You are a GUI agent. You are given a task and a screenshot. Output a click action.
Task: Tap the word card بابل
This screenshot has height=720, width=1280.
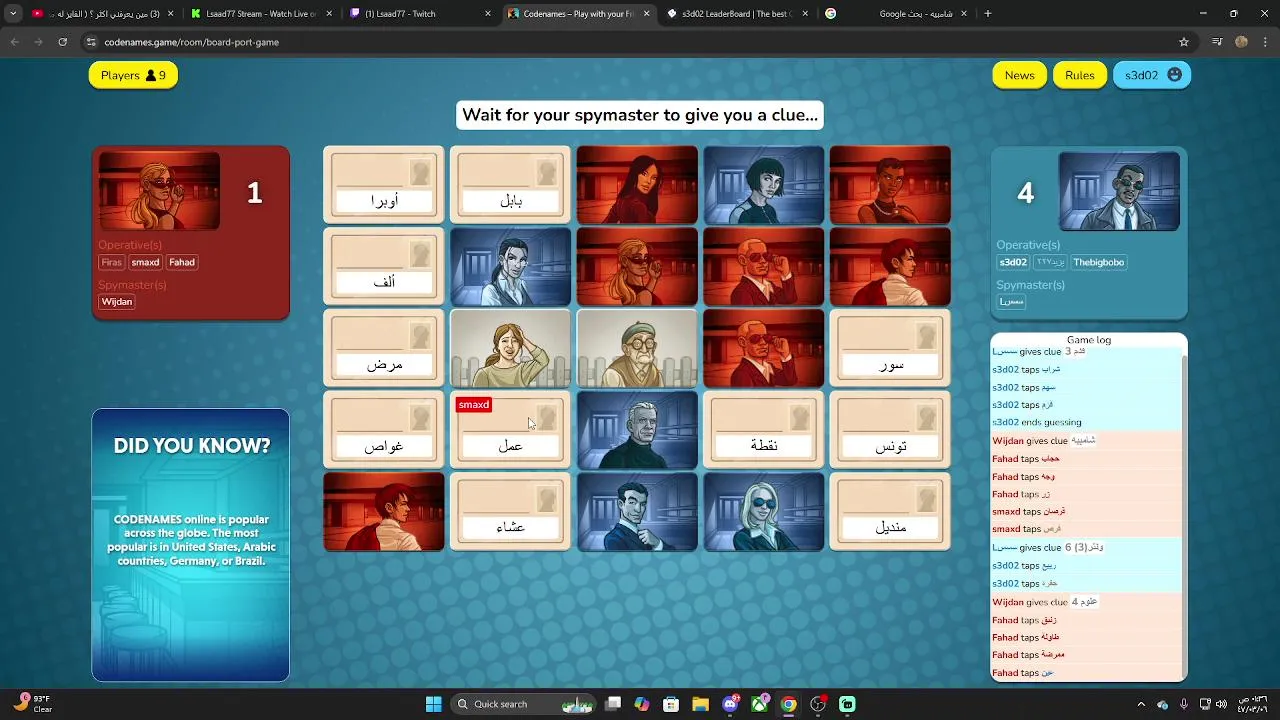pyautogui.click(x=510, y=185)
